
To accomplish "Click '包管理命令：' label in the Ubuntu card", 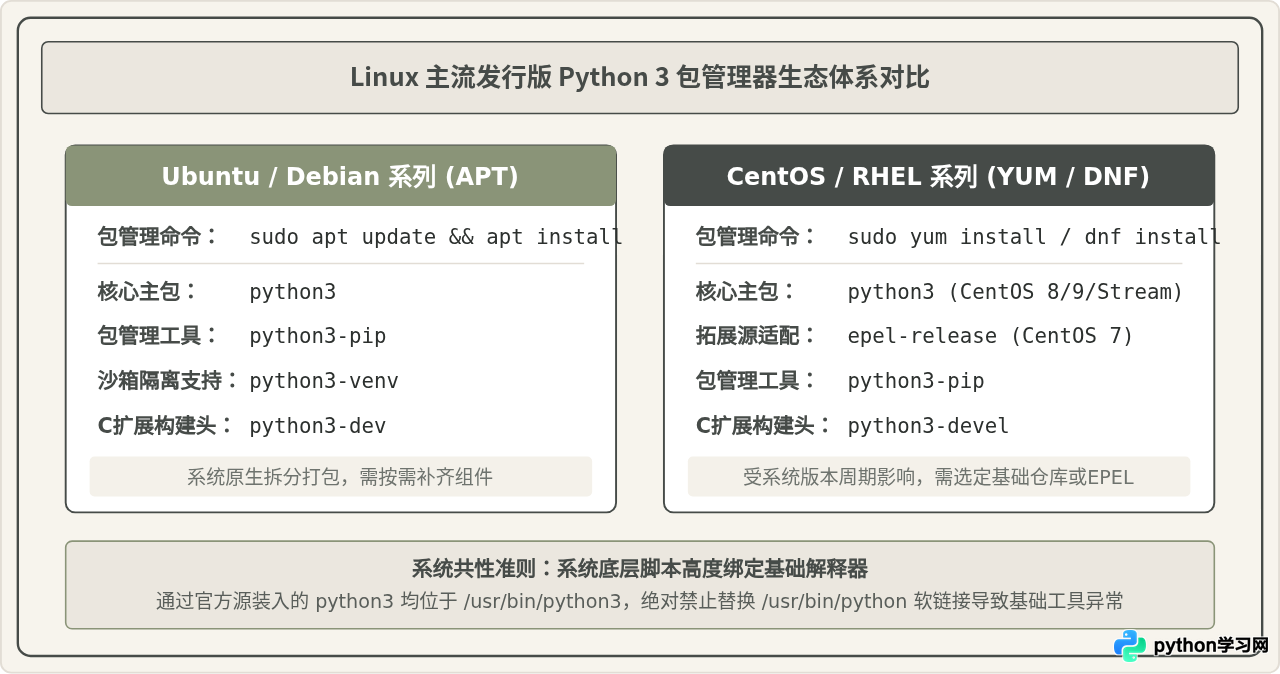I will coord(158,237).
